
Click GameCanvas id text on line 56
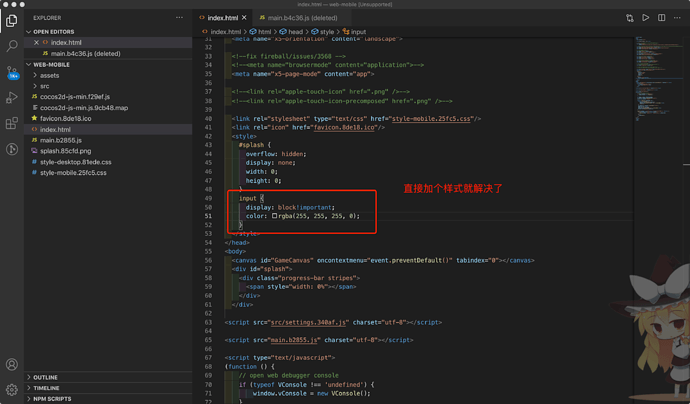coord(293,260)
